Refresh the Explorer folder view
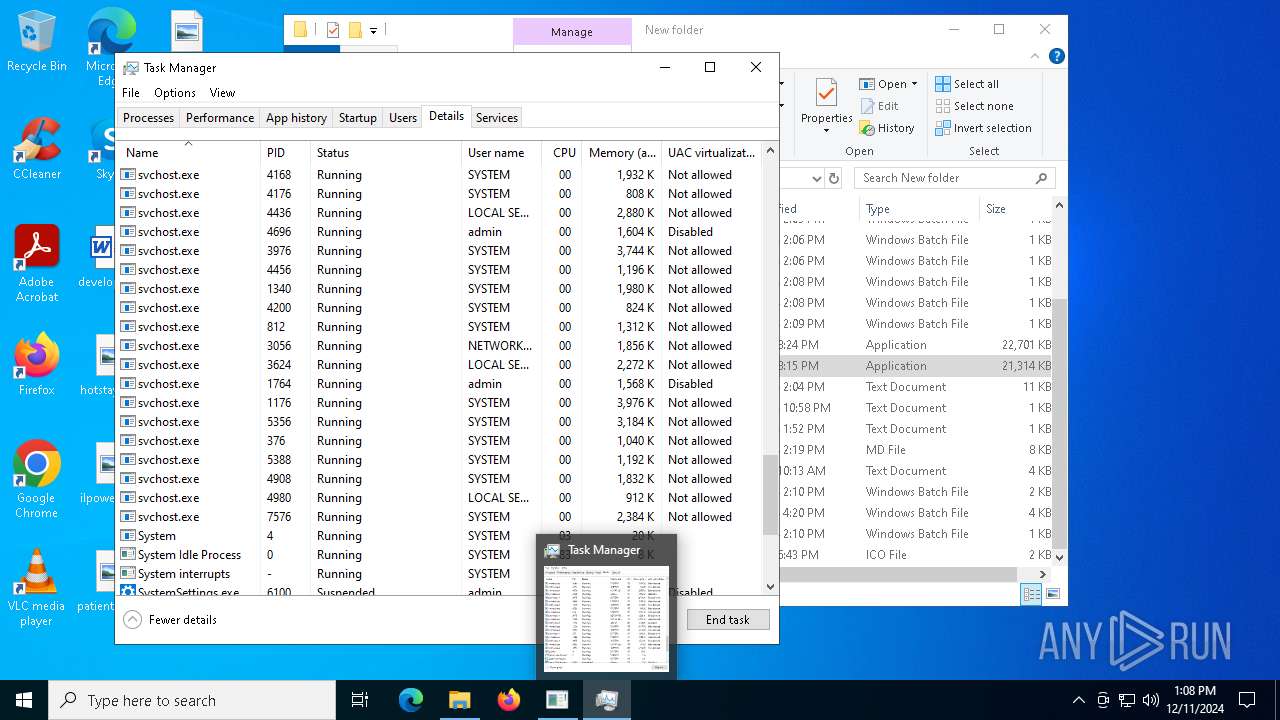This screenshot has width=1280, height=720. pos(834,178)
